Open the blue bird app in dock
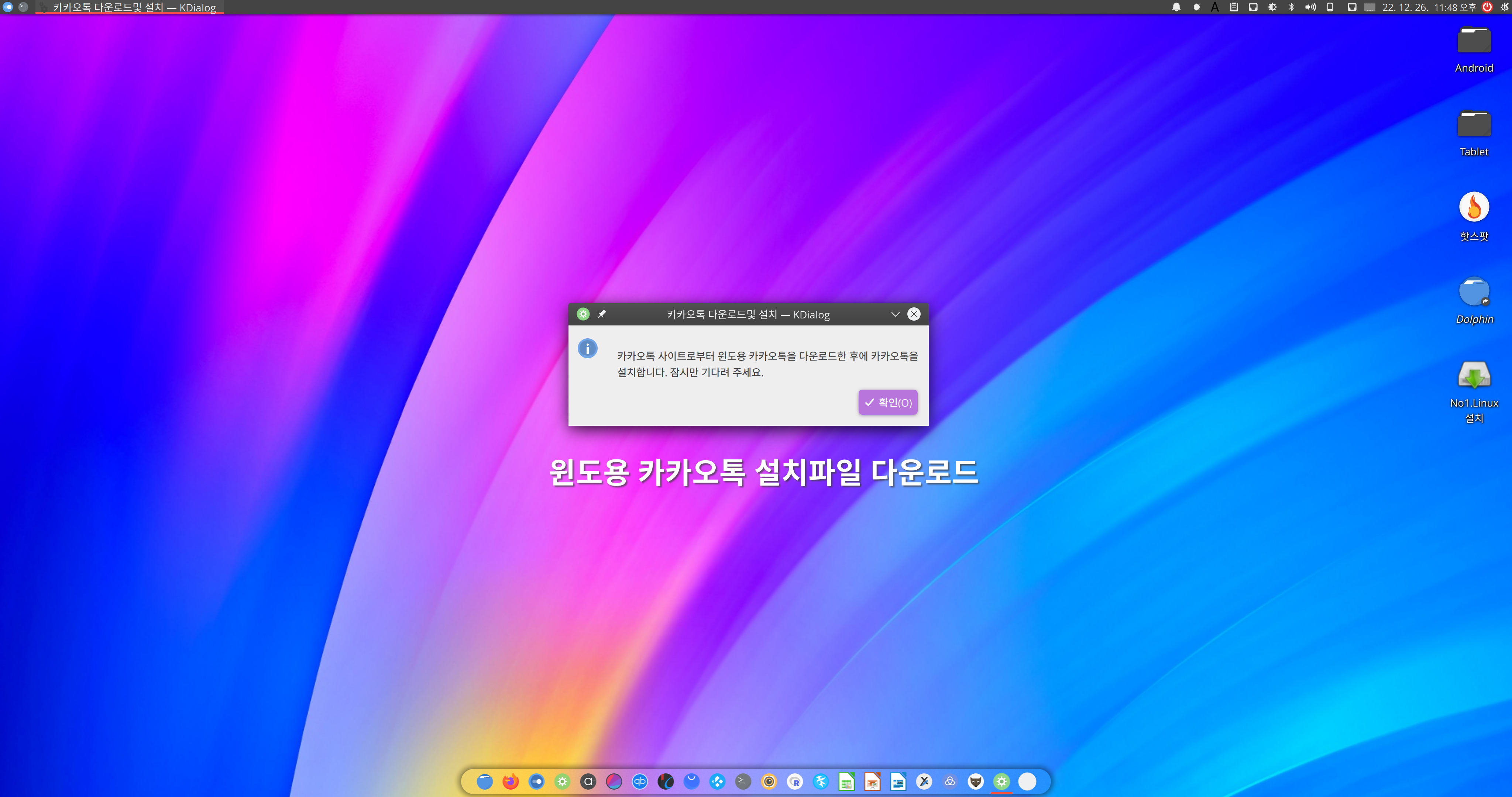 821,781
